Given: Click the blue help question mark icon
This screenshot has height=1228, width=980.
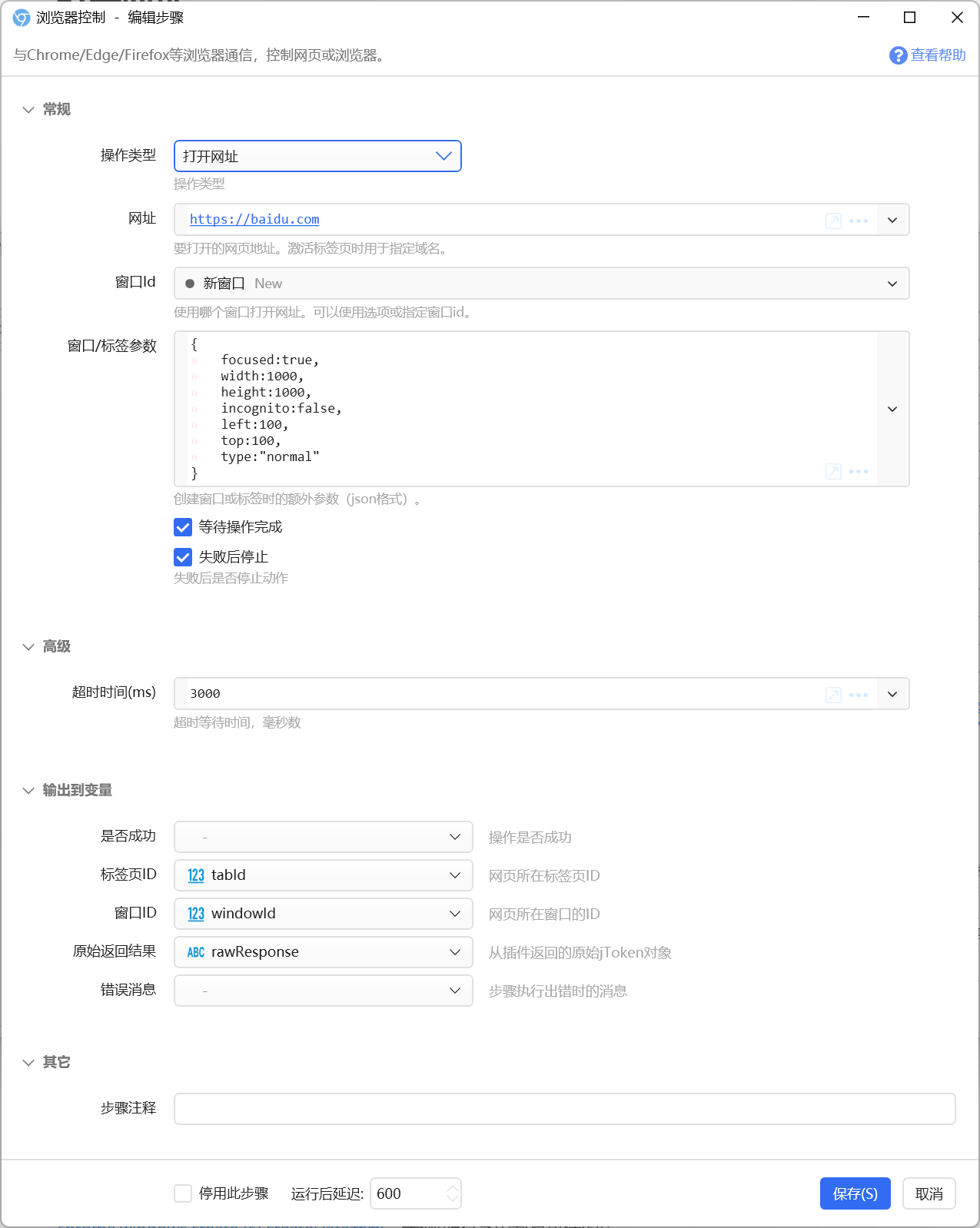Looking at the screenshot, I should click(898, 55).
